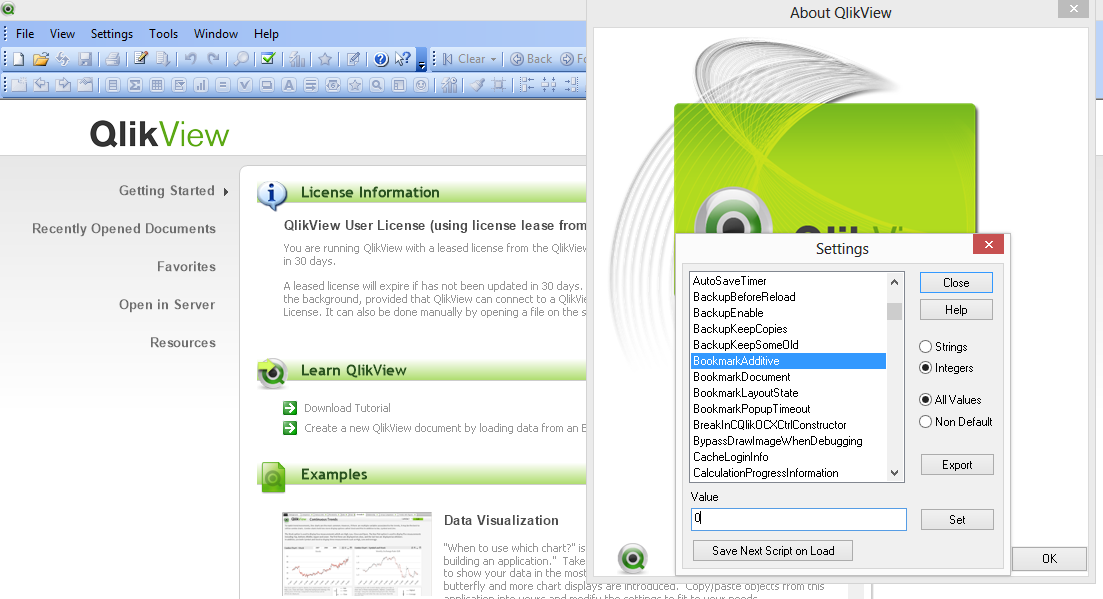Viewport: 1103px width, 599px height.
Task: Click the Context Help cursor-question icon
Action: tap(403, 59)
